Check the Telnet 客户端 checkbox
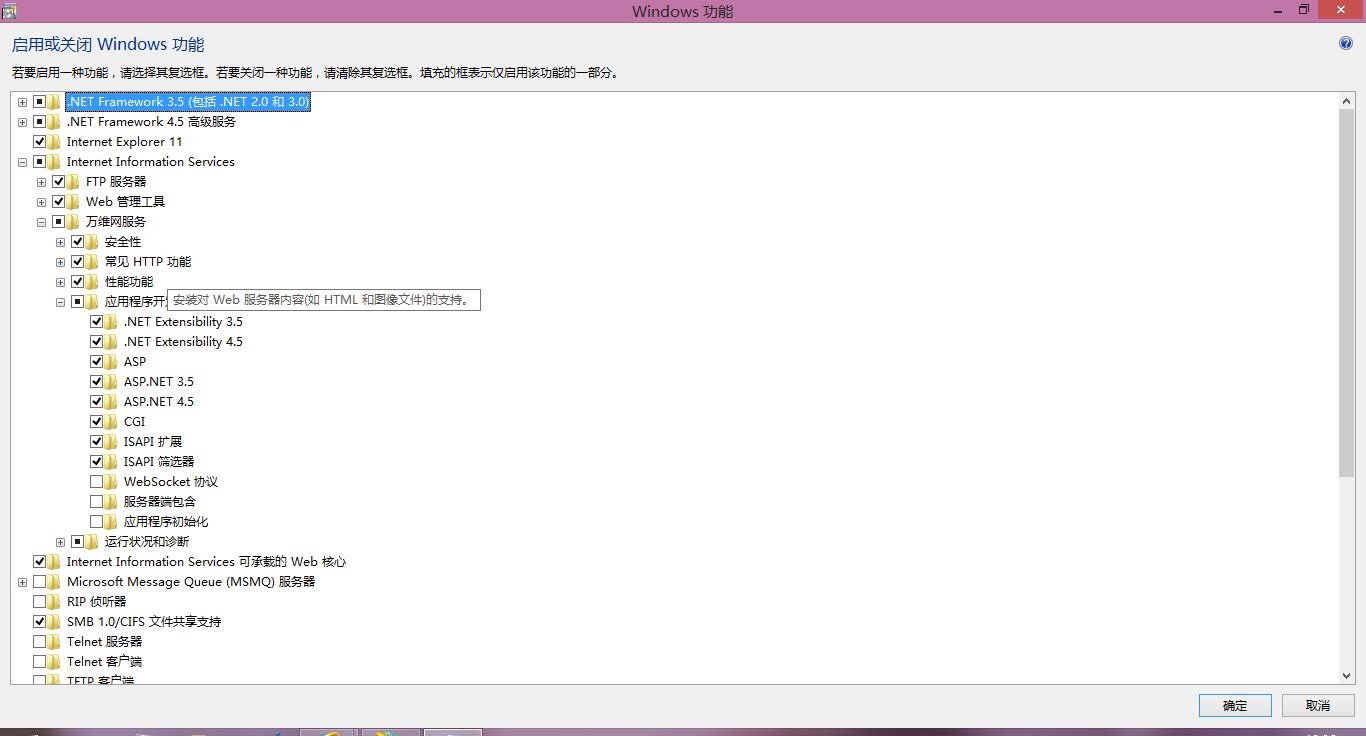Viewport: 1366px width, 736px height. 40,661
